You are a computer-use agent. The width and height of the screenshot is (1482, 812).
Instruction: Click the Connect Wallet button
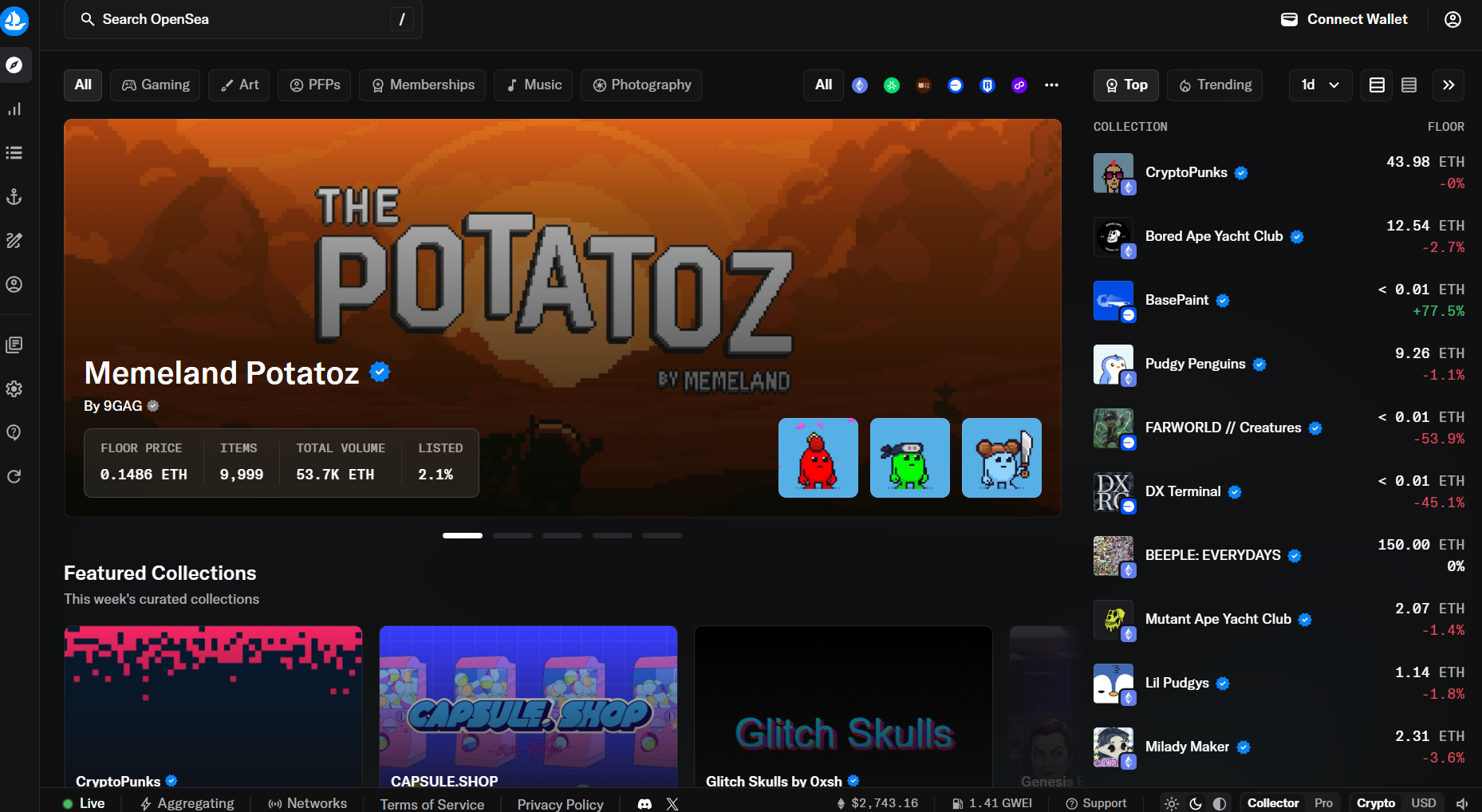click(x=1344, y=19)
